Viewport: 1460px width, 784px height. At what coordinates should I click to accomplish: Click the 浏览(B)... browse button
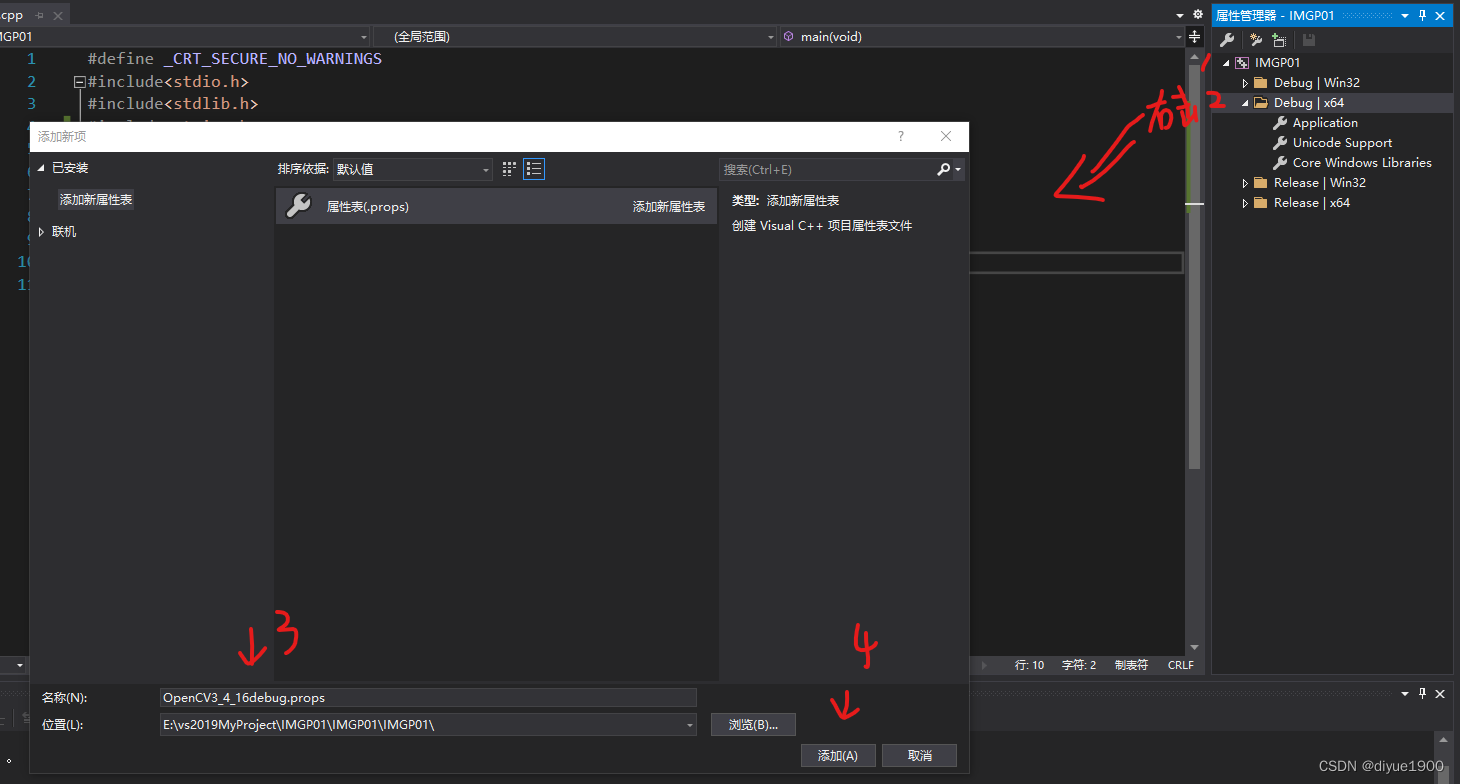753,724
